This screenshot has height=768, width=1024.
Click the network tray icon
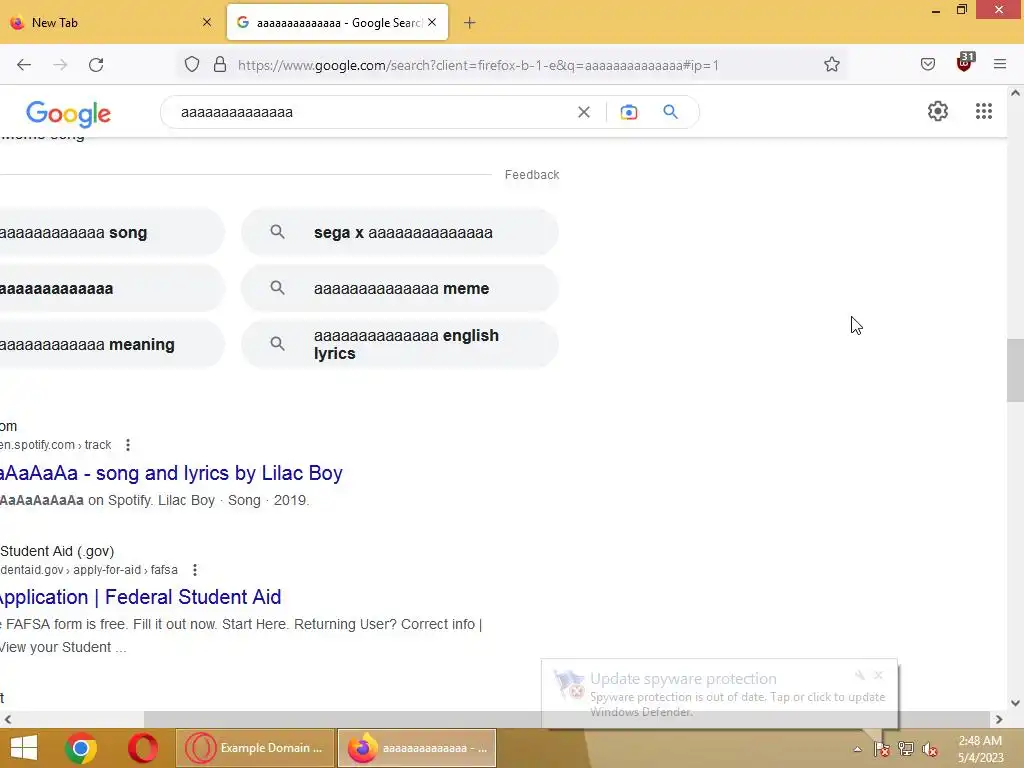[x=906, y=749]
